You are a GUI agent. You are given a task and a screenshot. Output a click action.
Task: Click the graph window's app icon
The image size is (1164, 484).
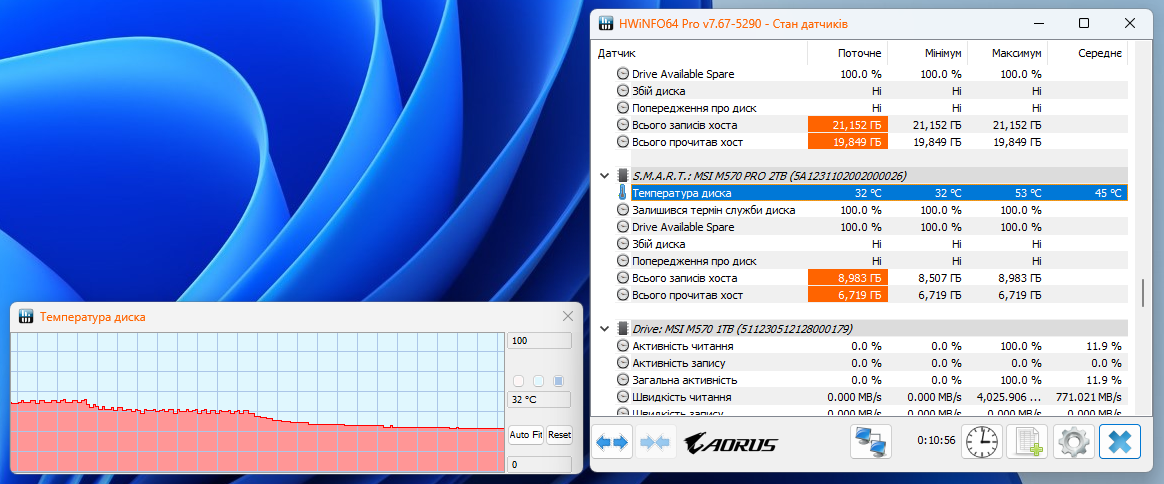click(26, 317)
